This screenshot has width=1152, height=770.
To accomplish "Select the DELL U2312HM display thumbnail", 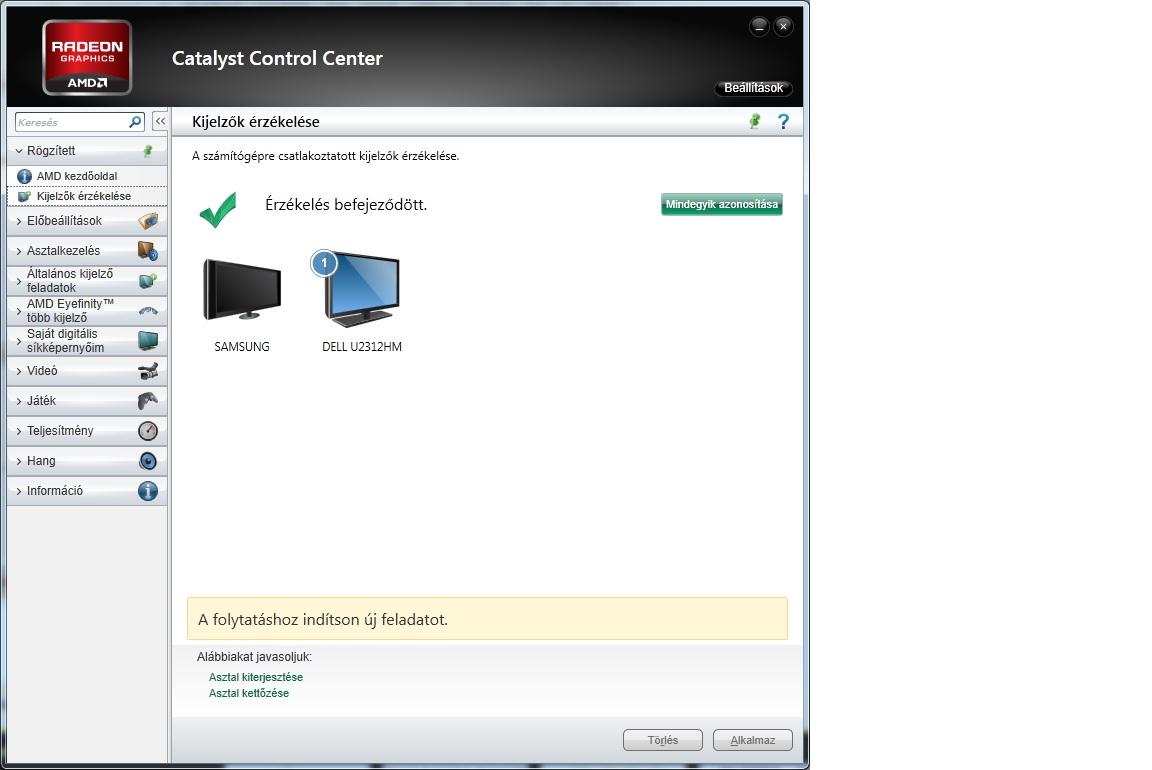I will click(x=361, y=289).
